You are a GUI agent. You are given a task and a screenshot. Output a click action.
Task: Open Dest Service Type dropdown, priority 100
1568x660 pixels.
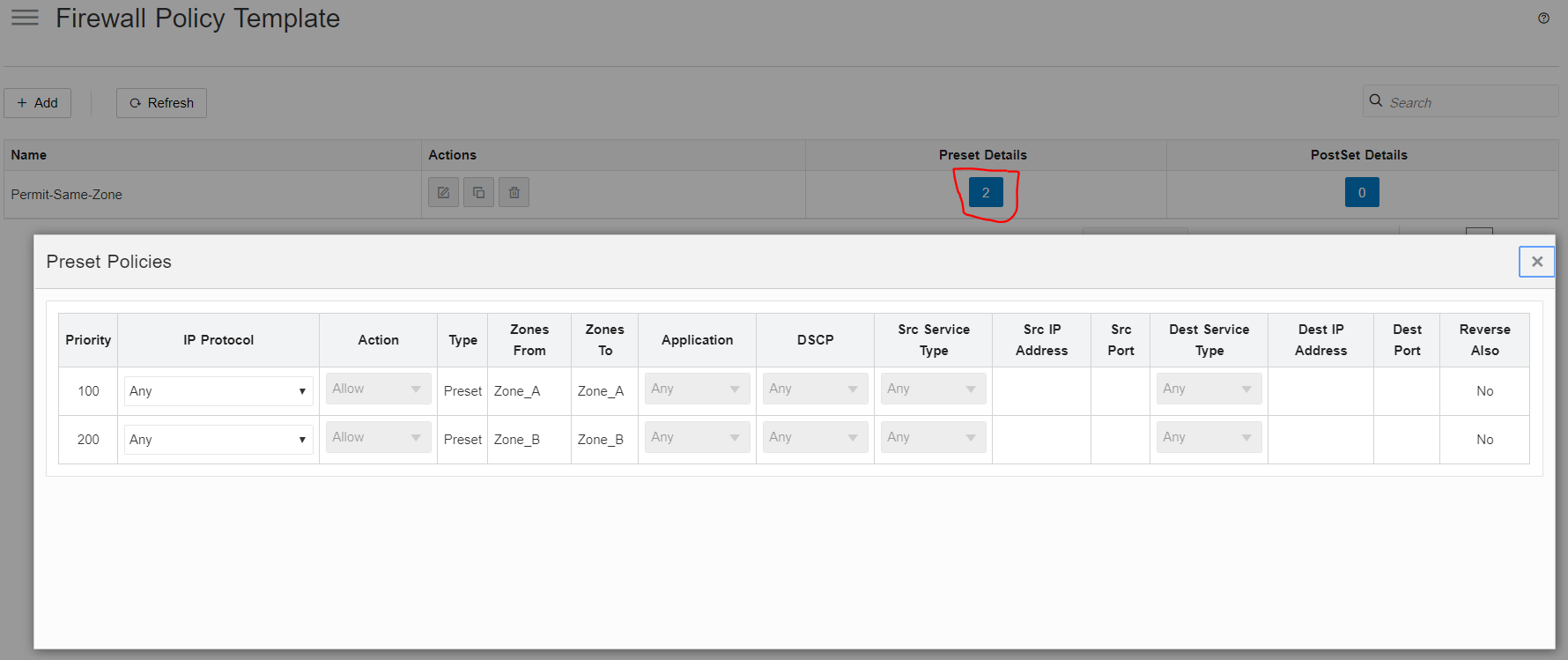pyautogui.click(x=1209, y=389)
